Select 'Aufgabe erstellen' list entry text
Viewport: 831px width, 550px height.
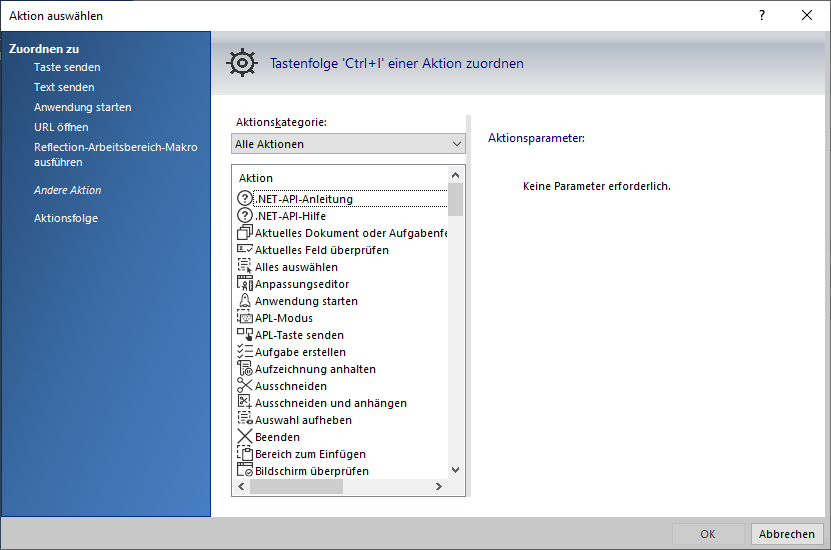pyautogui.click(x=300, y=352)
